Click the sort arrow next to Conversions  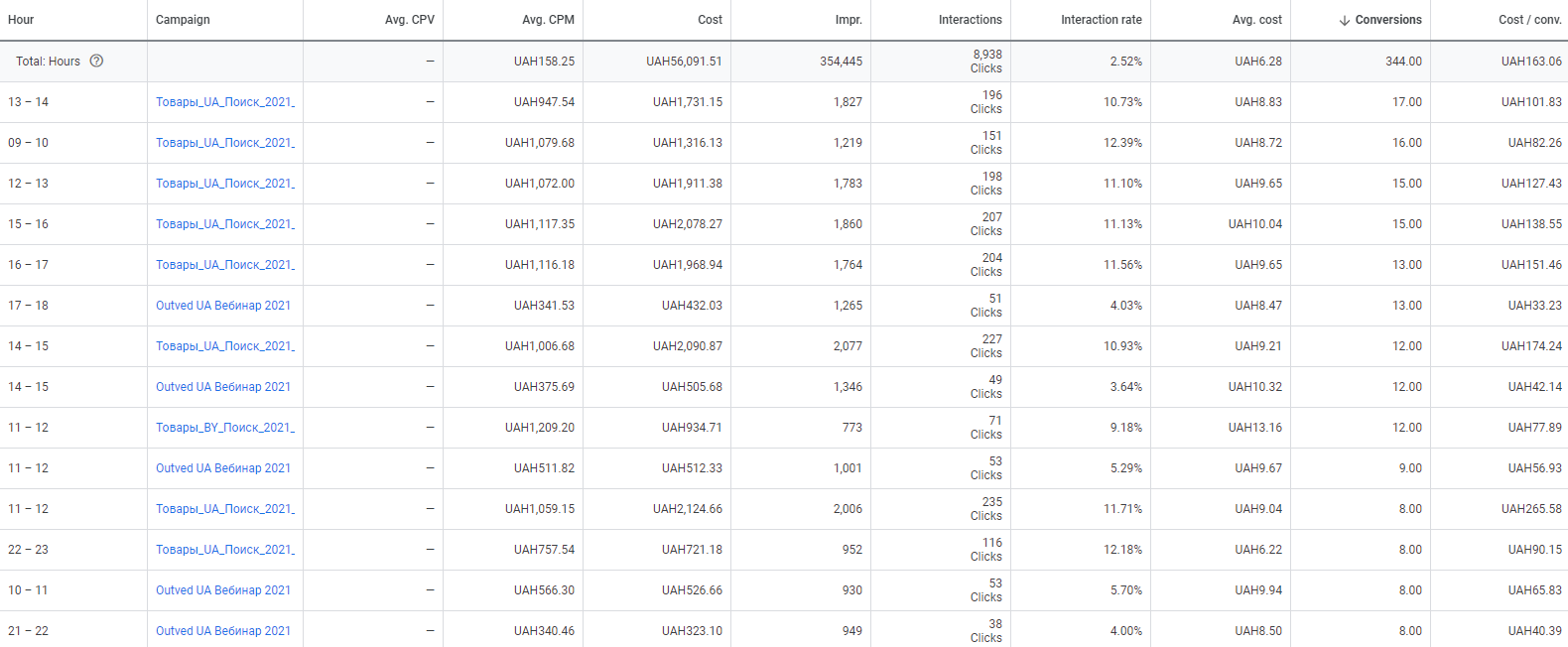click(1344, 20)
